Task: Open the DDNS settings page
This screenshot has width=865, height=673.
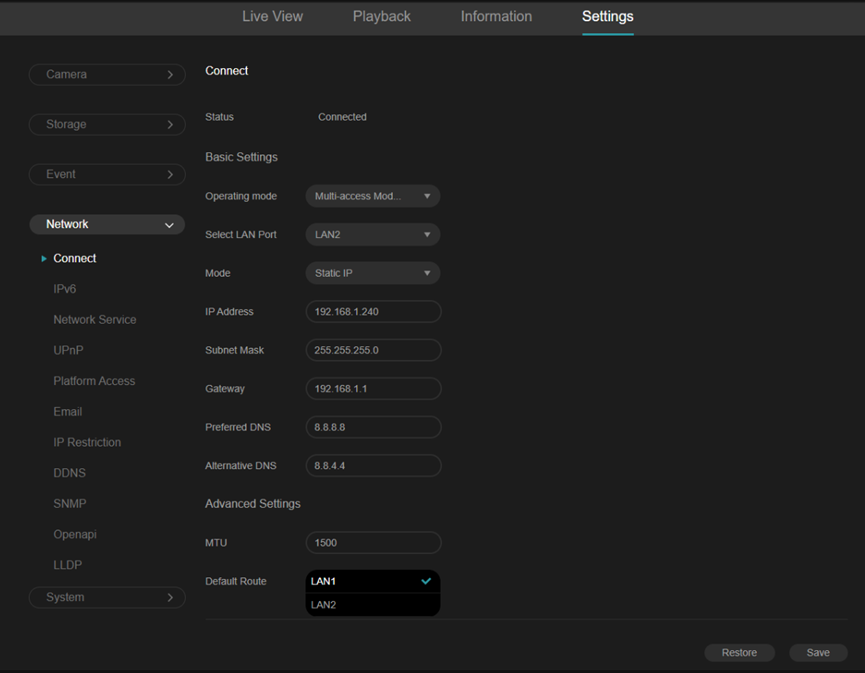Action: [x=70, y=473]
